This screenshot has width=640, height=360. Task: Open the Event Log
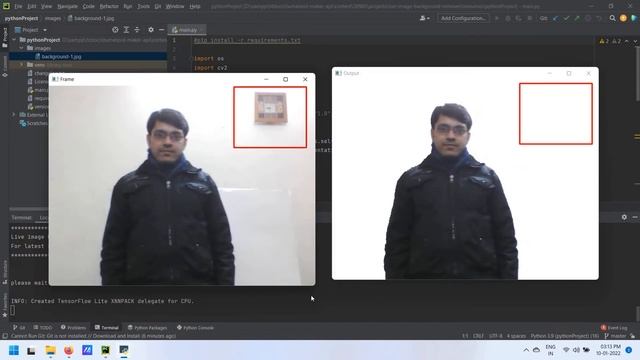pyautogui.click(x=614, y=328)
